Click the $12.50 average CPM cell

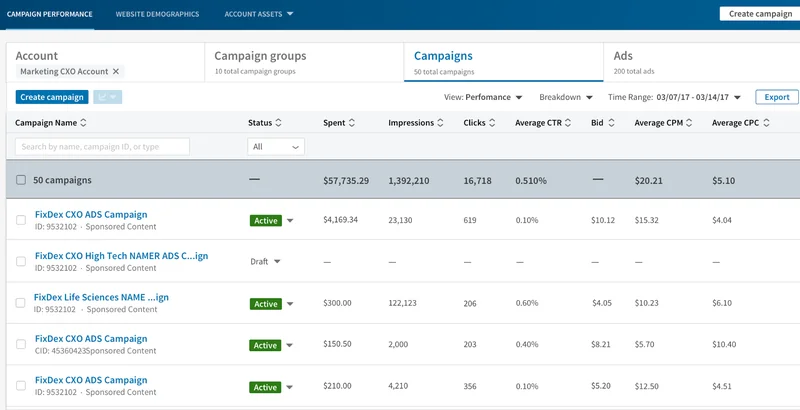[x=646, y=386]
